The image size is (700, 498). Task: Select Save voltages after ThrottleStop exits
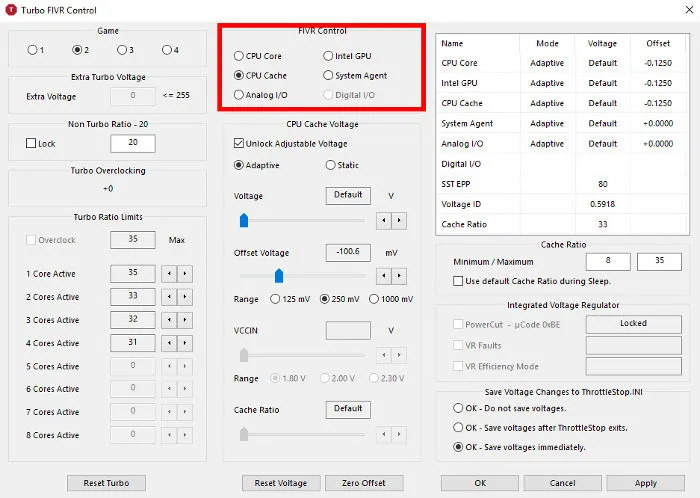458,427
